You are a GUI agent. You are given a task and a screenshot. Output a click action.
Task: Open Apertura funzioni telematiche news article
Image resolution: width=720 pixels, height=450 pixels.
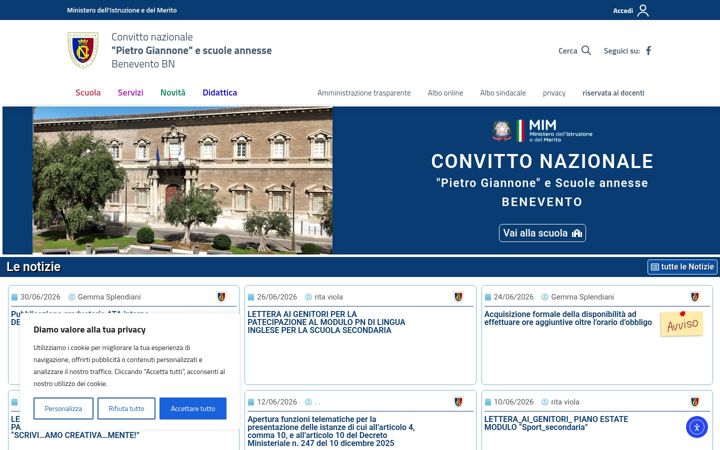coord(331,431)
